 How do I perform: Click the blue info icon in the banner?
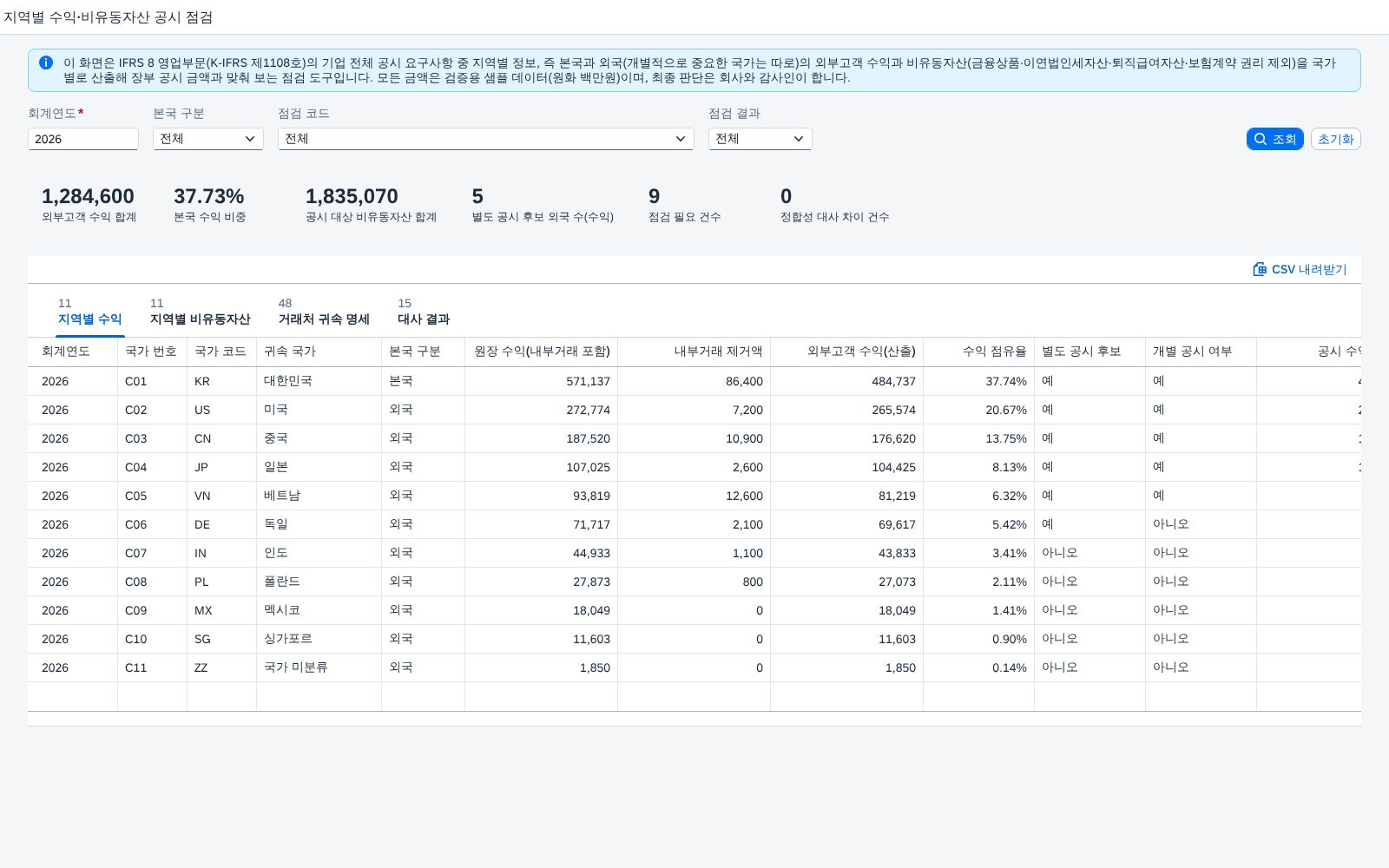pyautogui.click(x=46, y=62)
